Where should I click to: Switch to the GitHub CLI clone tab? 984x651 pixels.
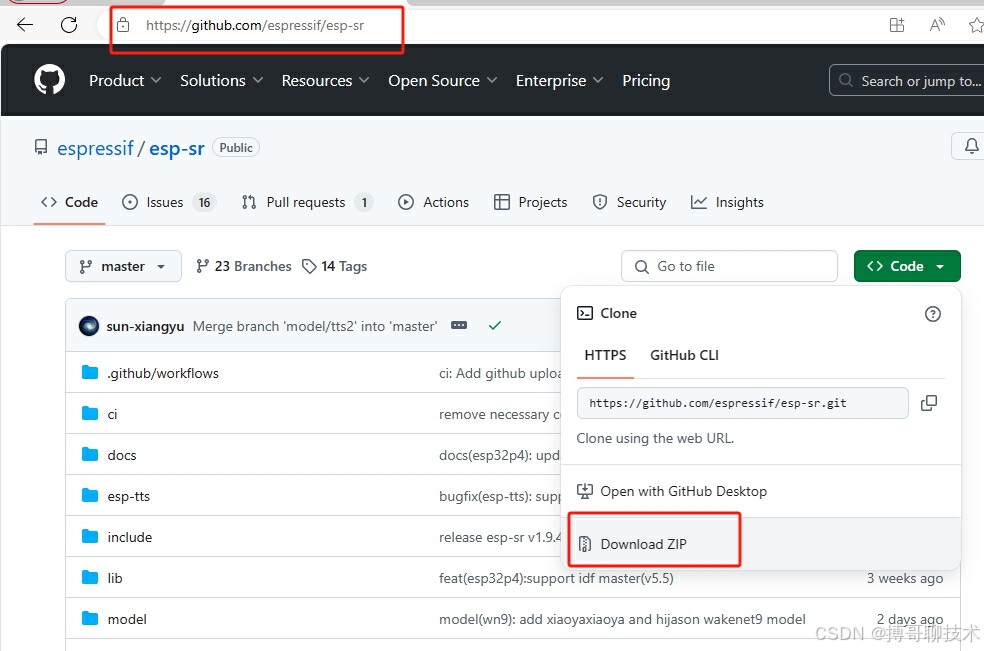tap(684, 355)
